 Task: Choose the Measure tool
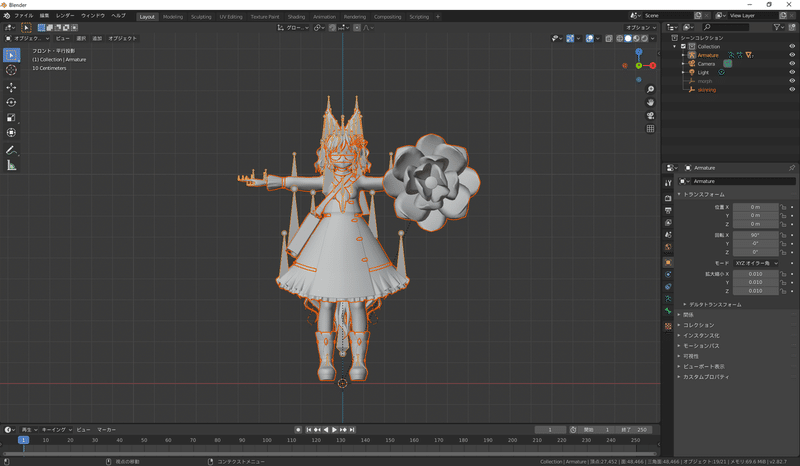coord(11,165)
